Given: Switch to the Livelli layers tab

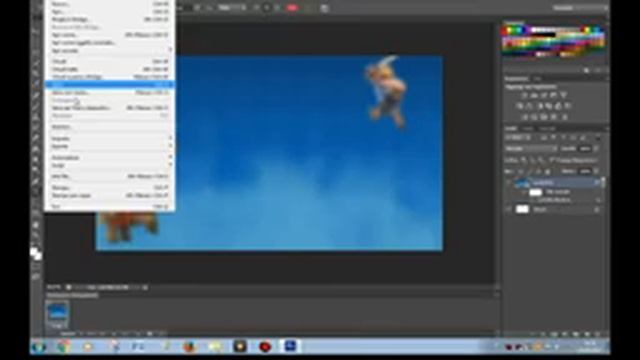Looking at the screenshot, I should 511,128.
